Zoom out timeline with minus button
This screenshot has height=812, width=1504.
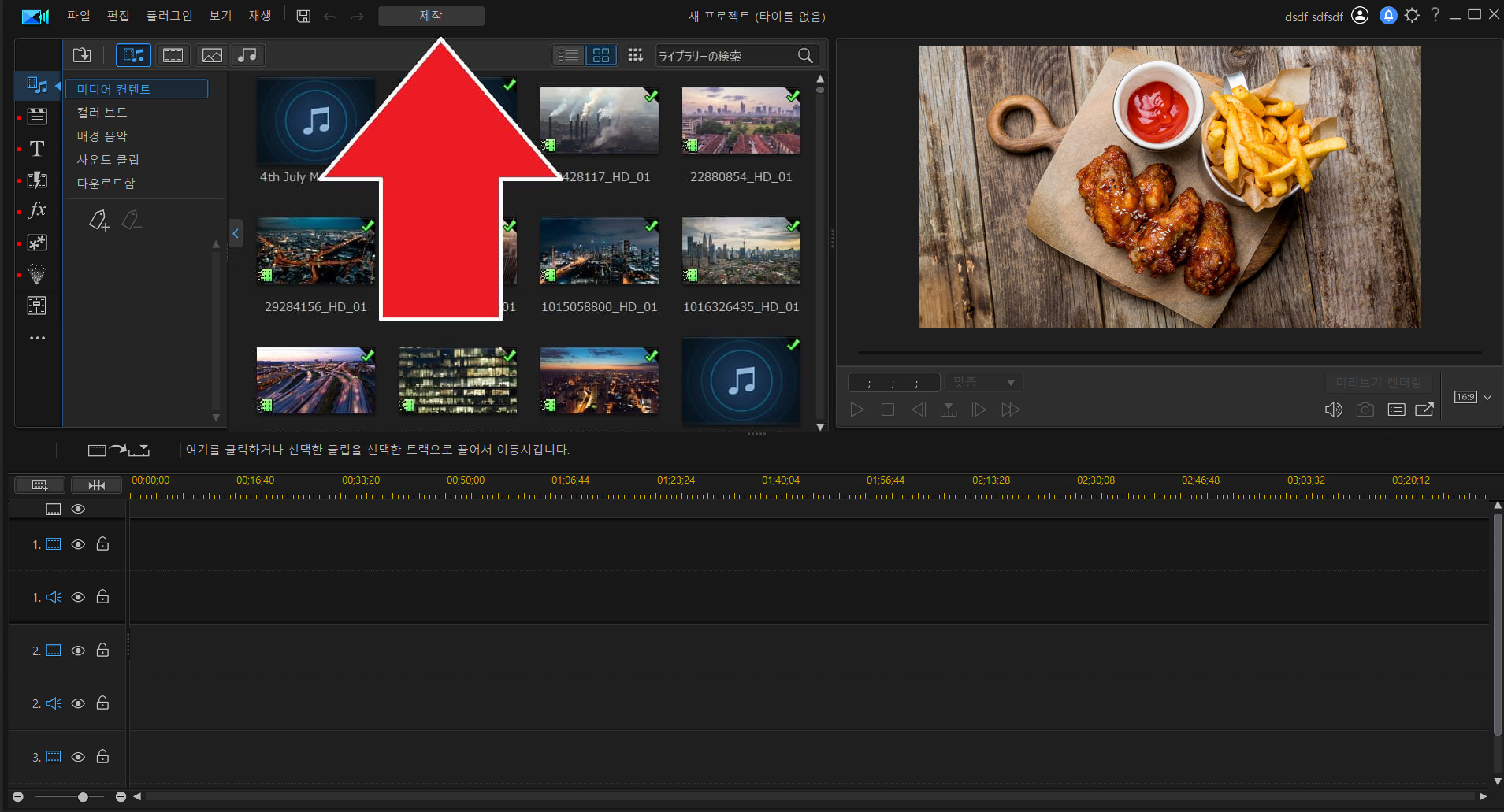17,797
